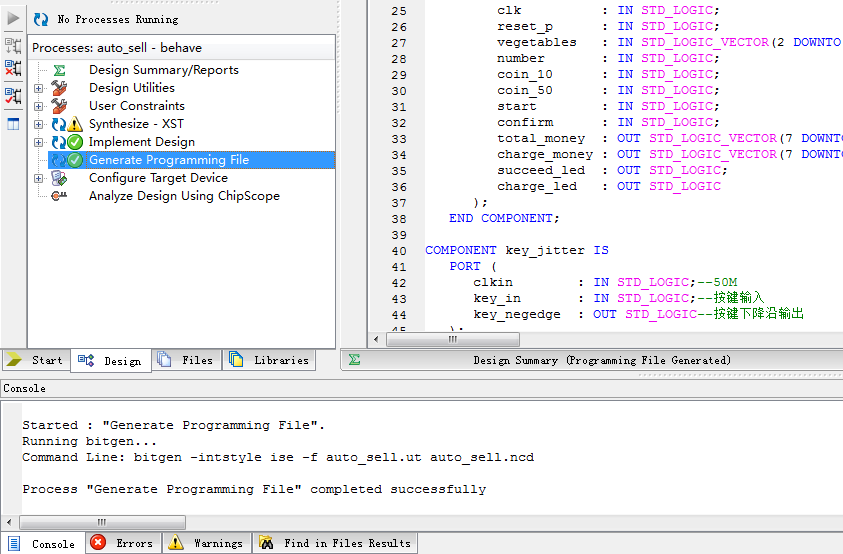Viewport: 843px width, 554px height.
Task: Click the red-X process toolbar icon
Action: (13, 68)
